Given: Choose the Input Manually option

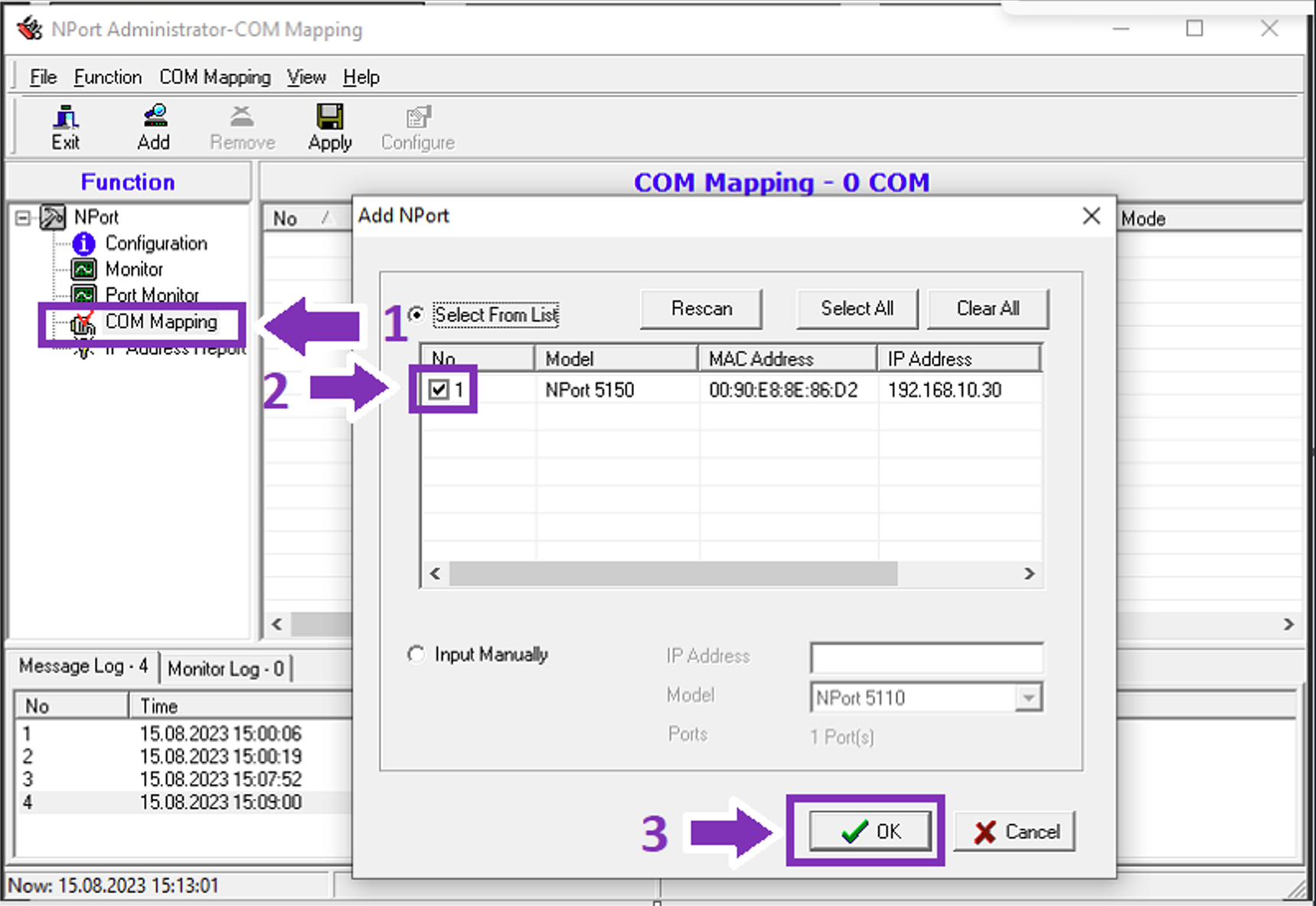Looking at the screenshot, I should 416,654.
